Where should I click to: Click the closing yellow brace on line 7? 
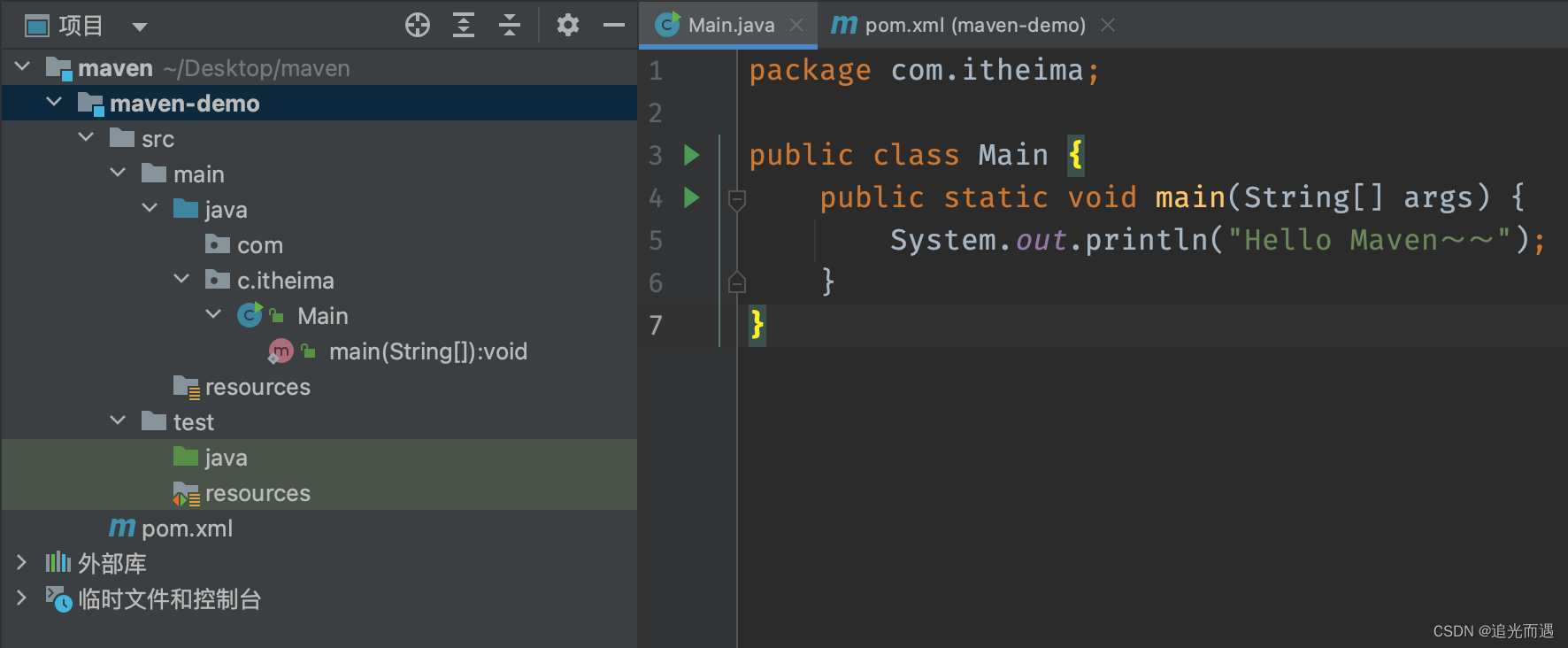coord(757,325)
